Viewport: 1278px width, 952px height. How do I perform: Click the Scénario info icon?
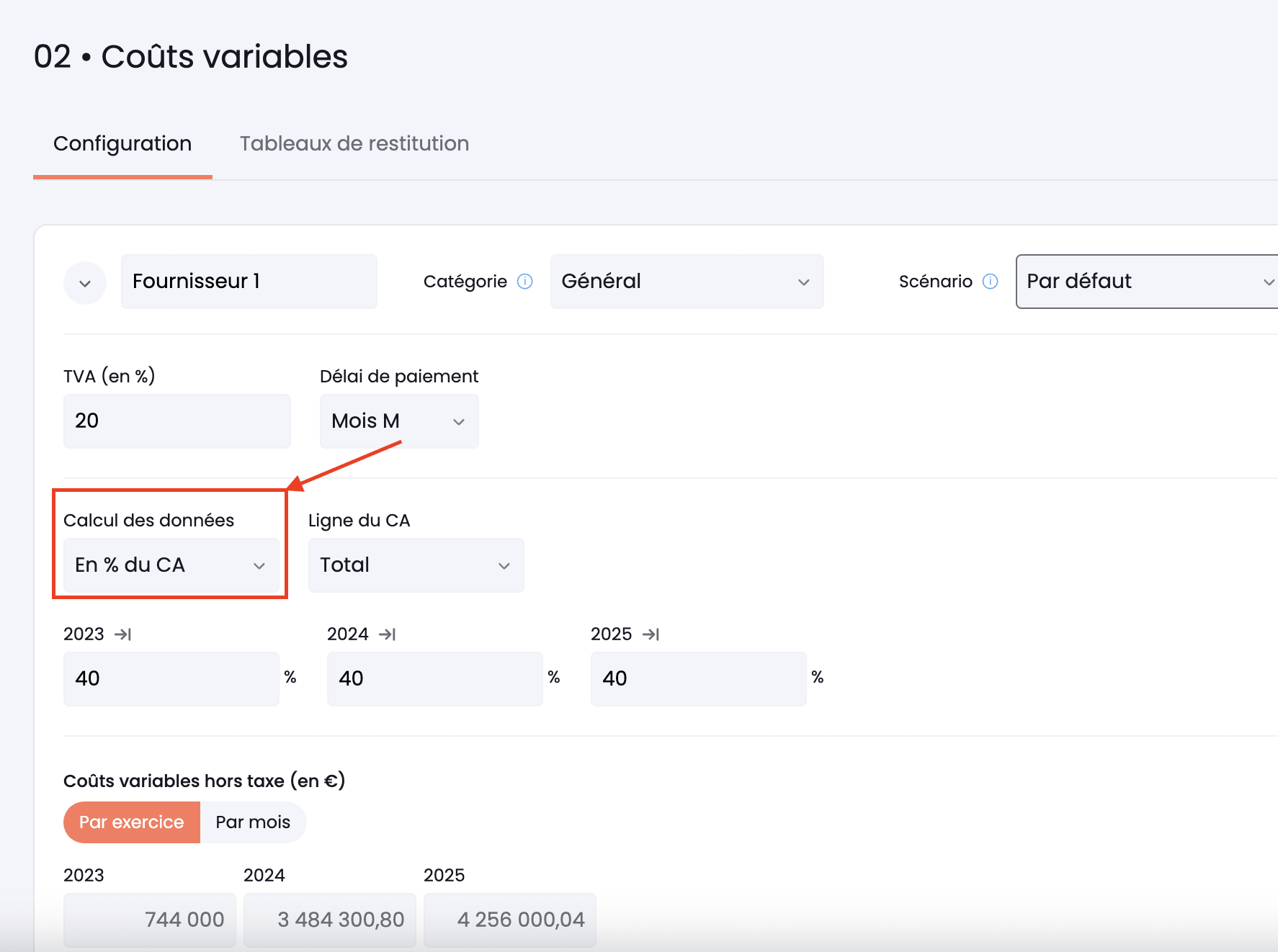tap(991, 282)
